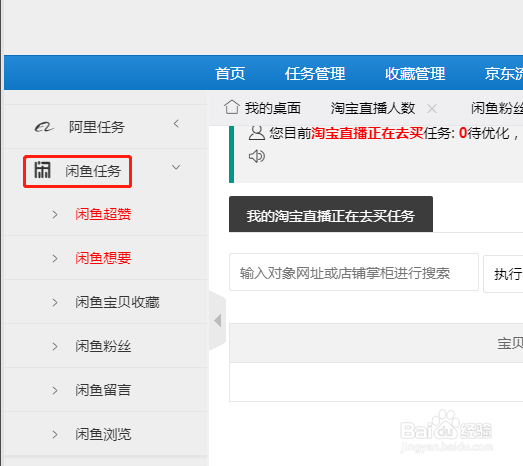Open the 闲鱼超赞 submenu item
This screenshot has width=523, height=466.
[x=103, y=214]
